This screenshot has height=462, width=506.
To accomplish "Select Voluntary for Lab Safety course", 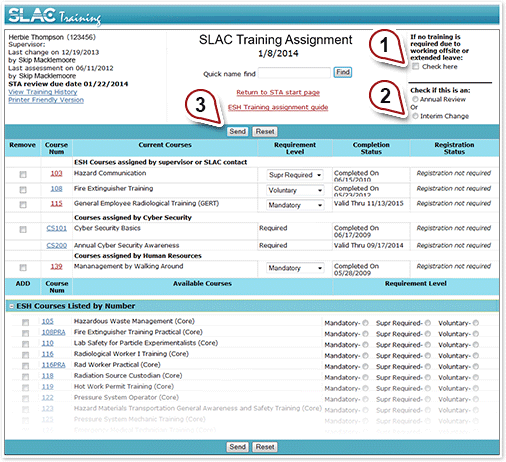I will pos(476,345).
